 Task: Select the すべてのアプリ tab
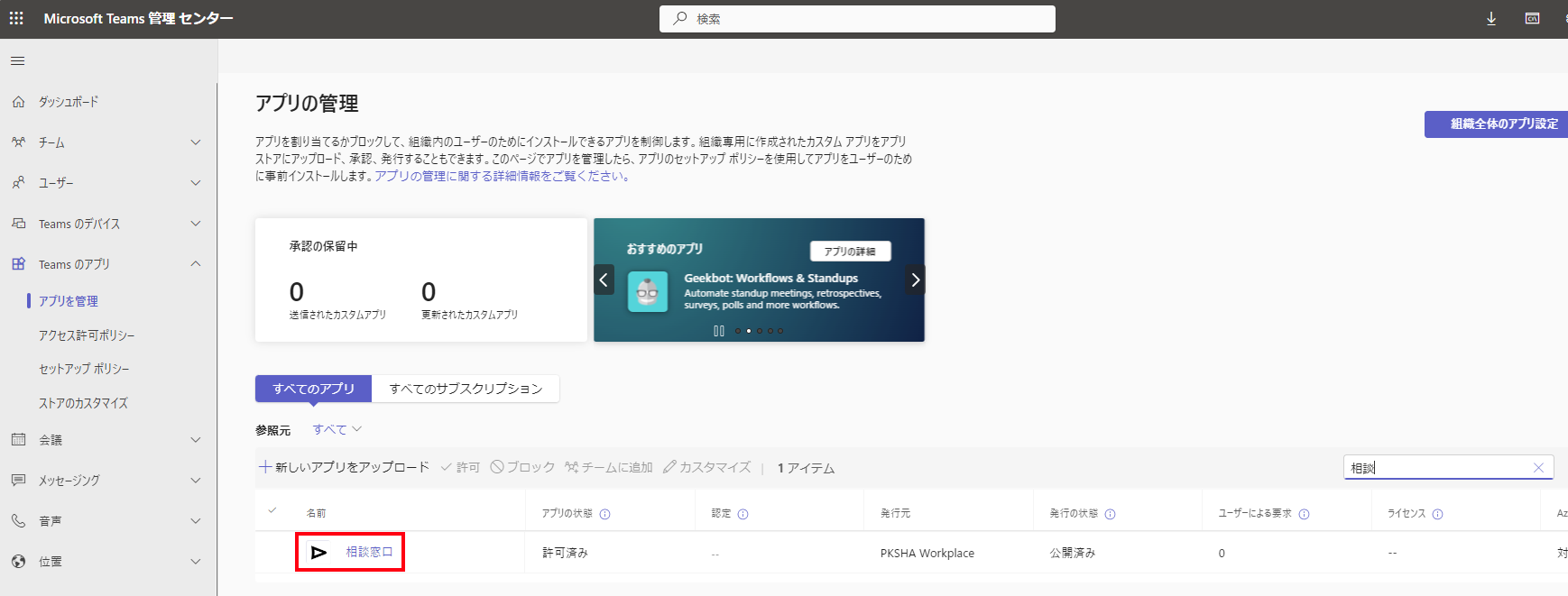[313, 389]
